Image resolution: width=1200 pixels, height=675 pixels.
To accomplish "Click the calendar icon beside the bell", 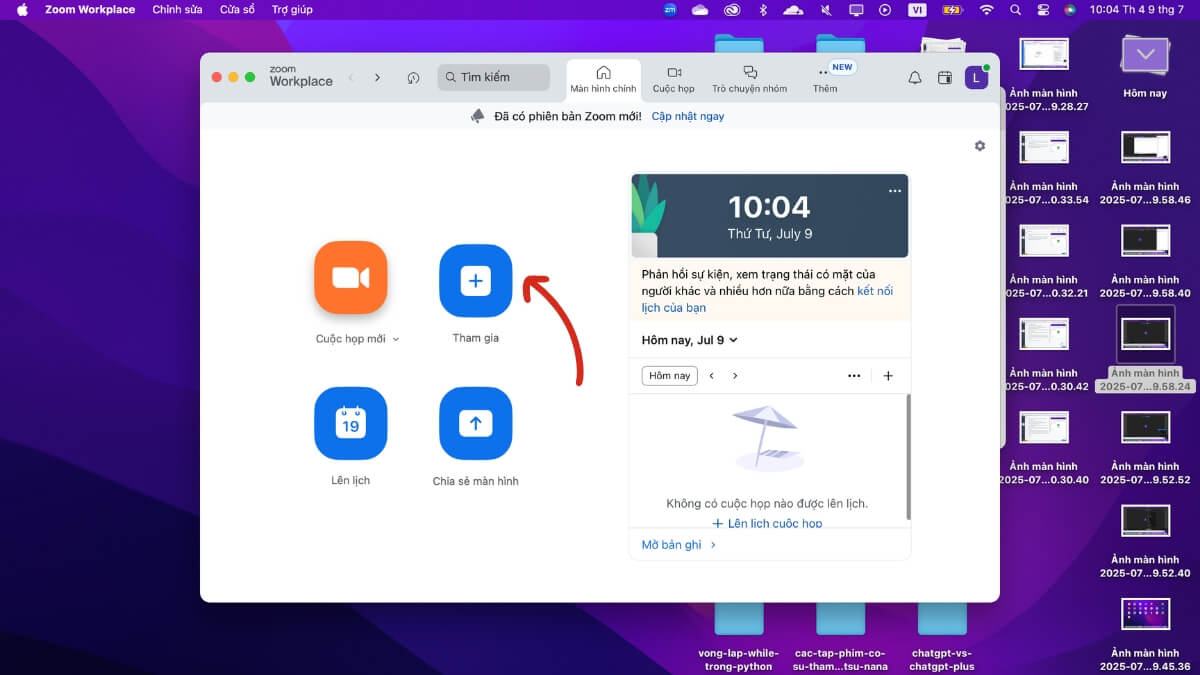I will coord(944,78).
